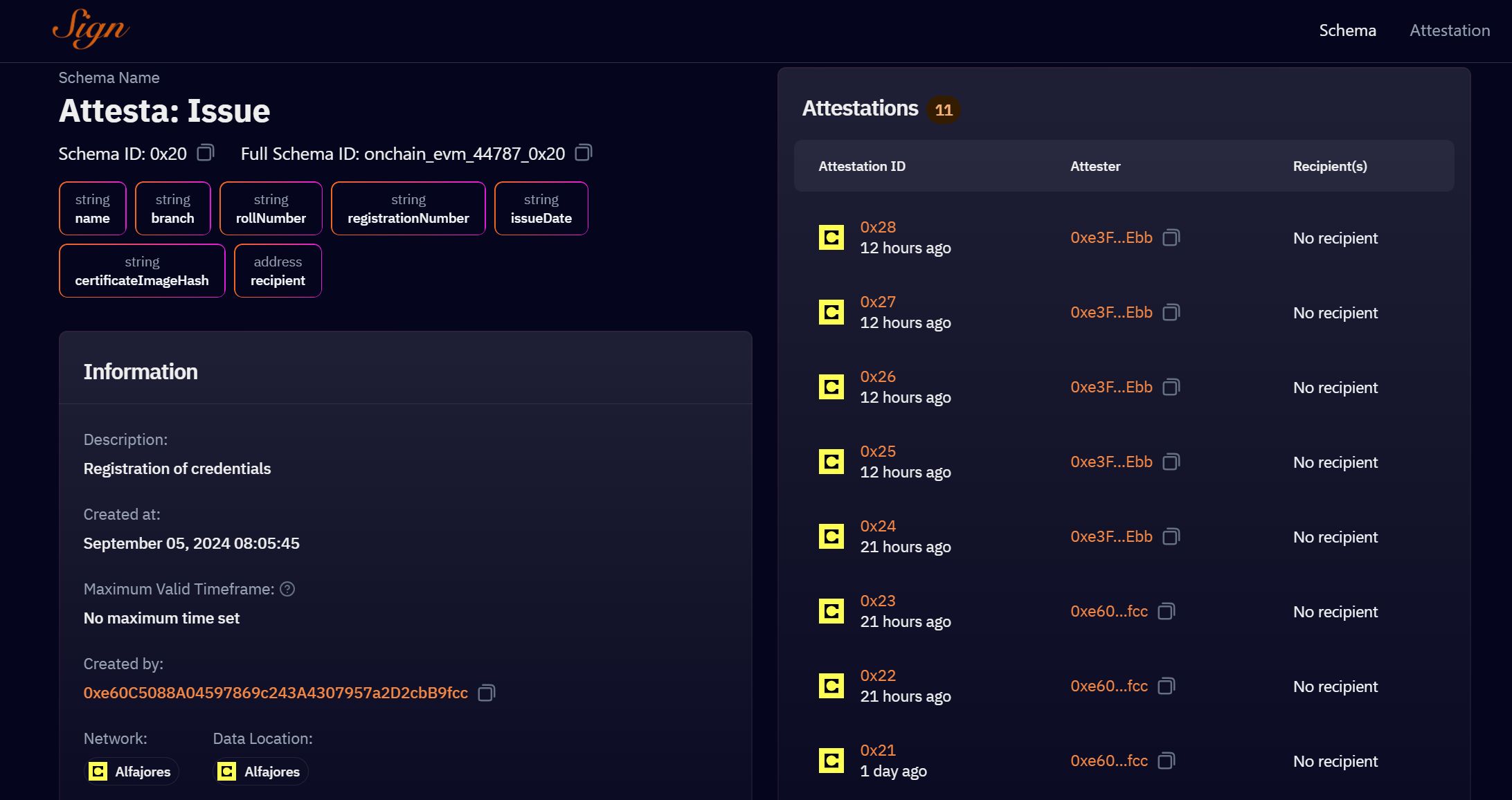Select the Attesta: Issue schema title
This screenshot has height=800, width=1512.
[164, 111]
